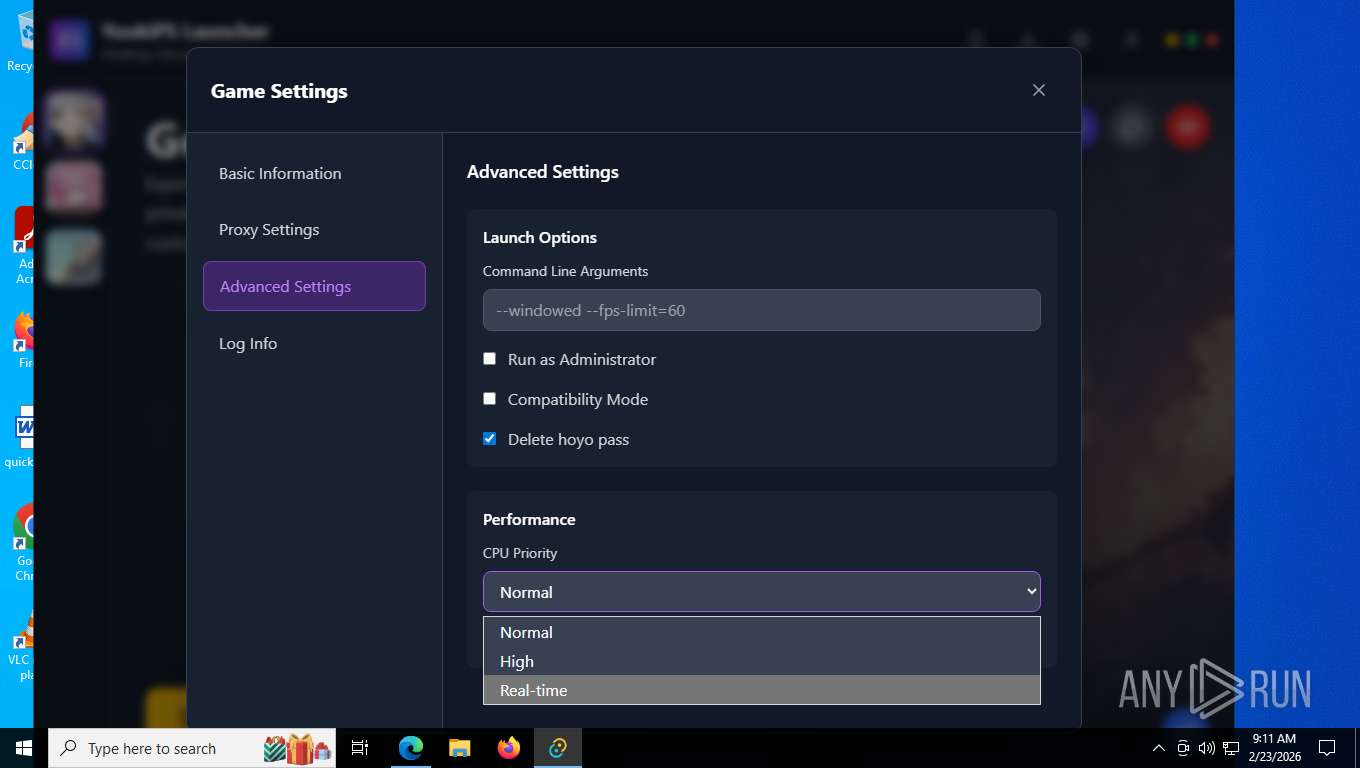Open File Explorer from the taskbar

tap(459, 748)
